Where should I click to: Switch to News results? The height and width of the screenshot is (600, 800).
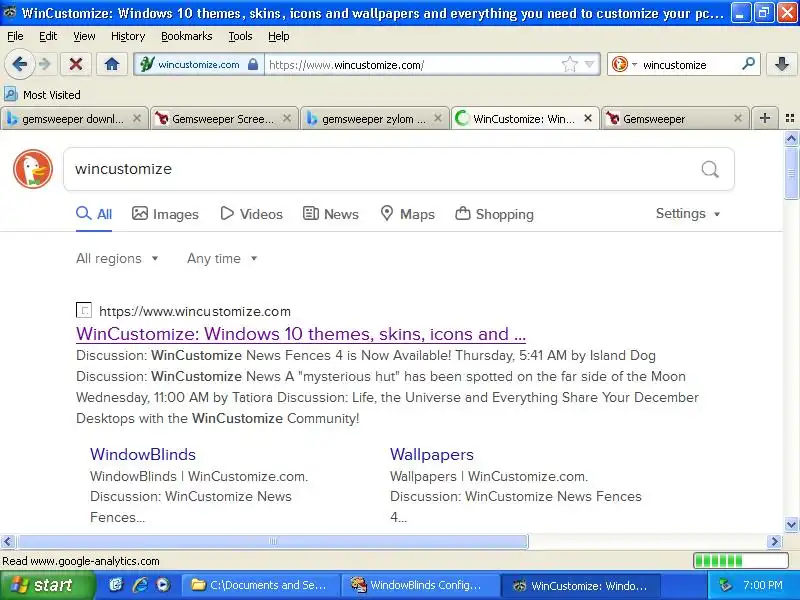pyautogui.click(x=331, y=214)
